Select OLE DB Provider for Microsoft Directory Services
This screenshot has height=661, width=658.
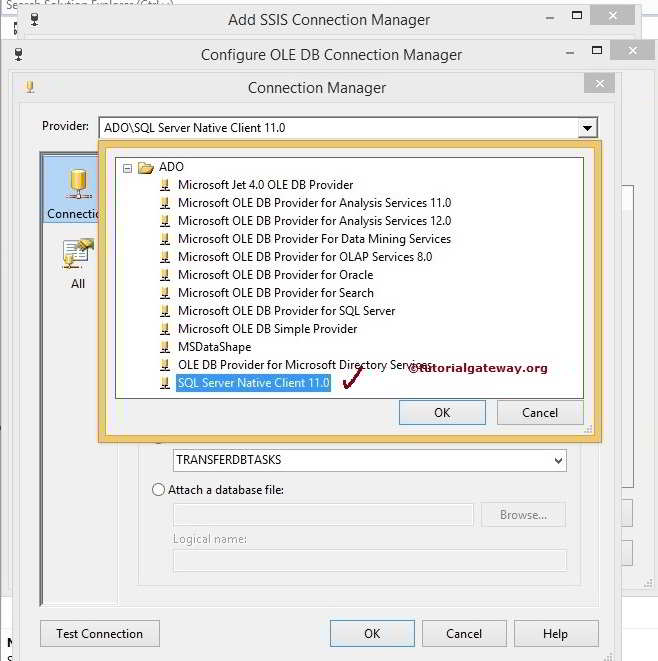(x=305, y=365)
